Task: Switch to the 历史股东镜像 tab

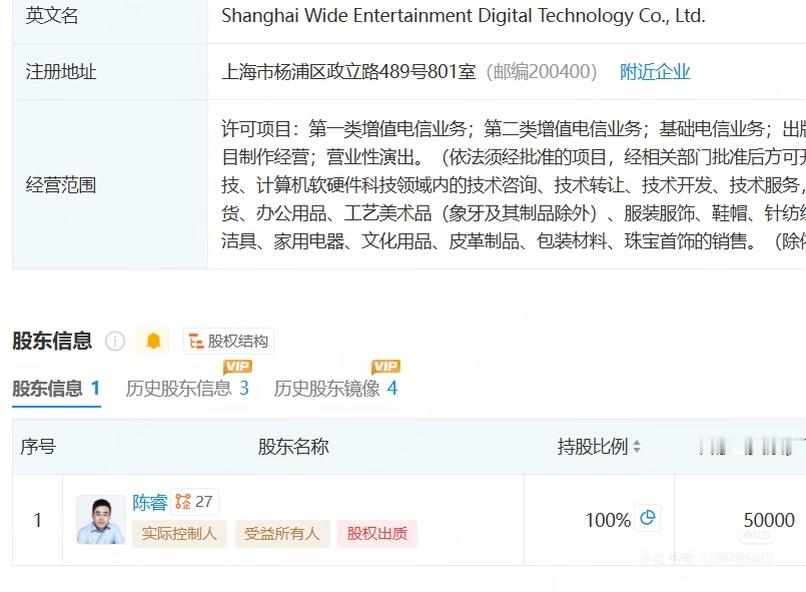Action: (336, 388)
